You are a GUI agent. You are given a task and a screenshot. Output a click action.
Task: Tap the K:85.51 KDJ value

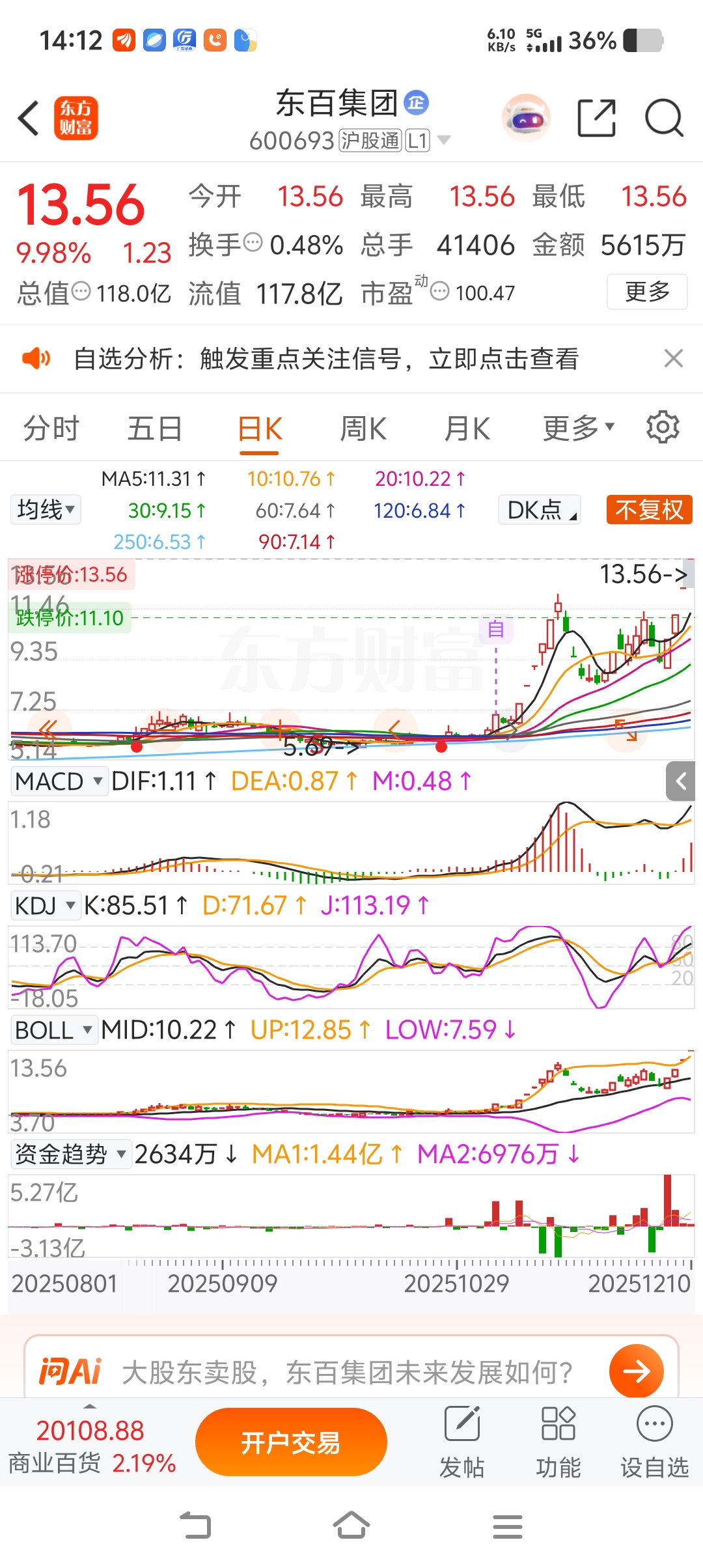[136, 905]
